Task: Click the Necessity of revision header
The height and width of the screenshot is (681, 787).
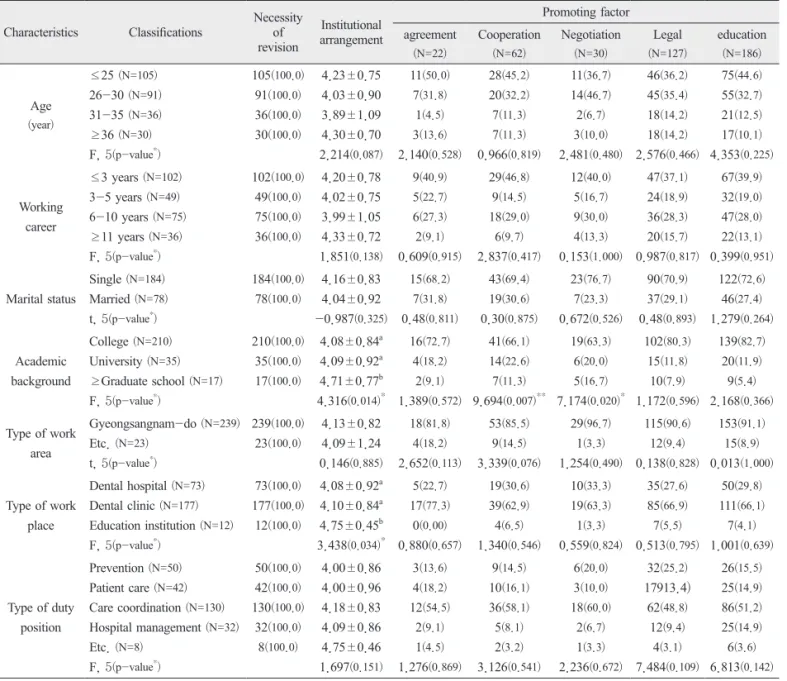Action: (x=278, y=33)
